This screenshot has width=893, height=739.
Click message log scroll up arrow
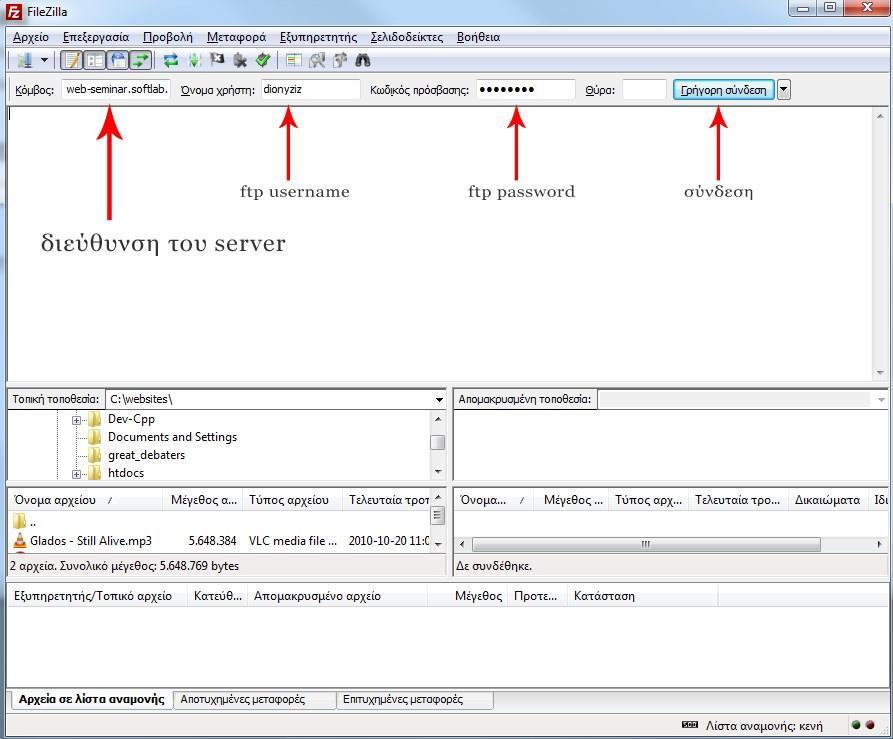(x=880, y=116)
